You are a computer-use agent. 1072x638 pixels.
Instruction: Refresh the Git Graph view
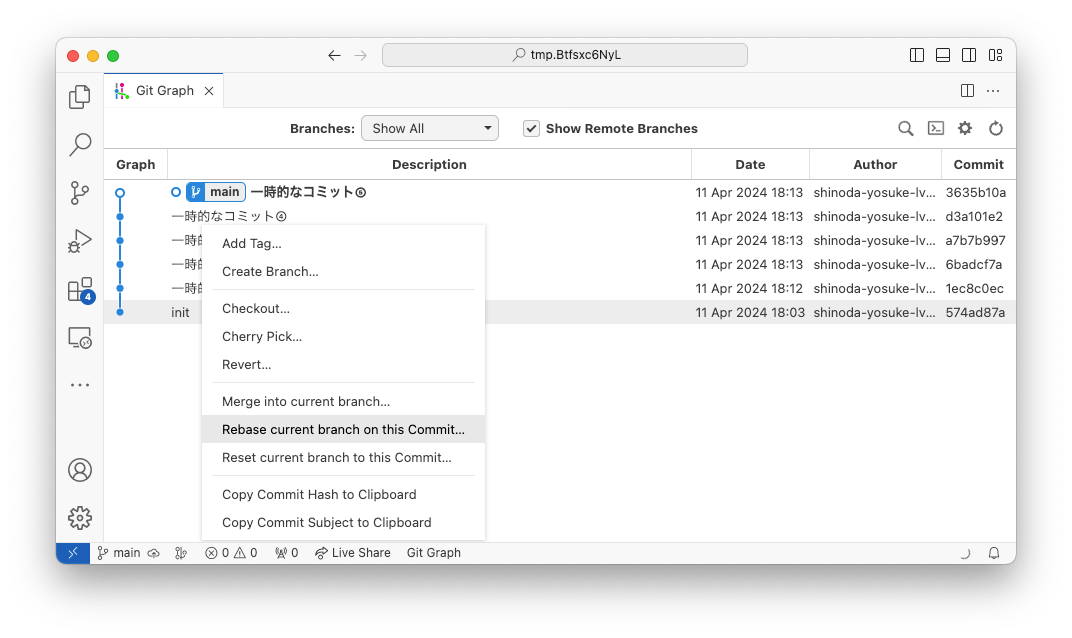[995, 129]
